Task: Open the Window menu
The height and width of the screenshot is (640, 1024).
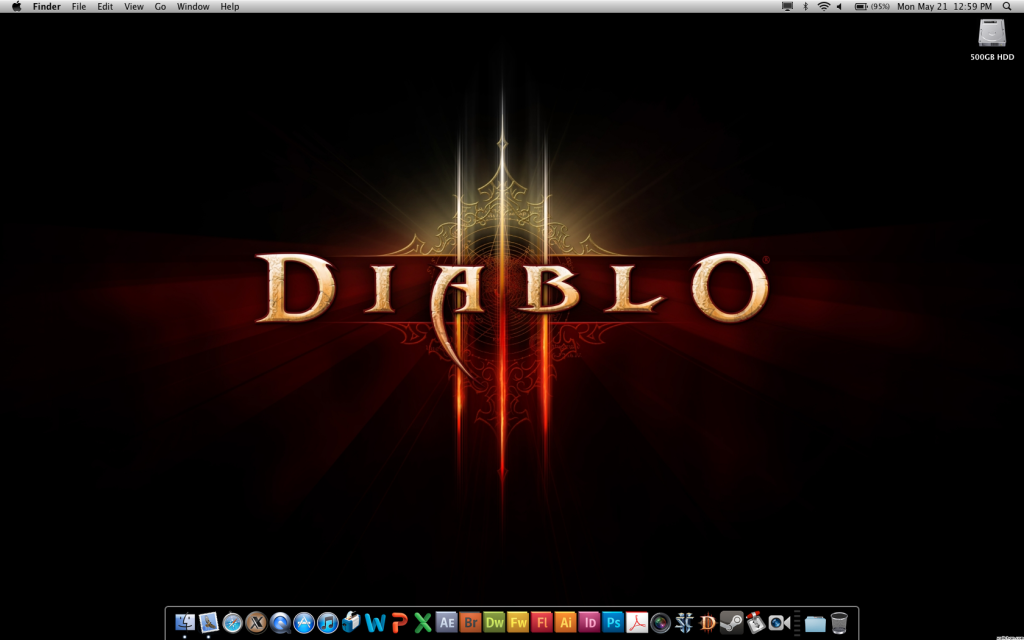Action: click(193, 7)
